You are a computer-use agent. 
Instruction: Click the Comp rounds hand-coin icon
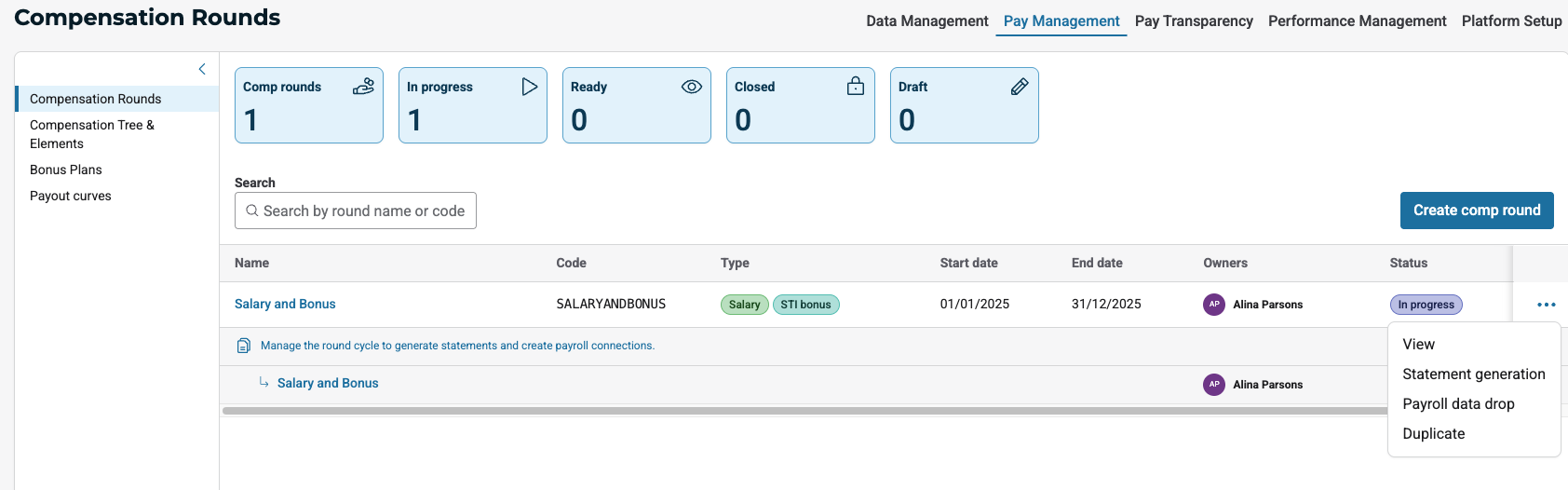click(363, 87)
